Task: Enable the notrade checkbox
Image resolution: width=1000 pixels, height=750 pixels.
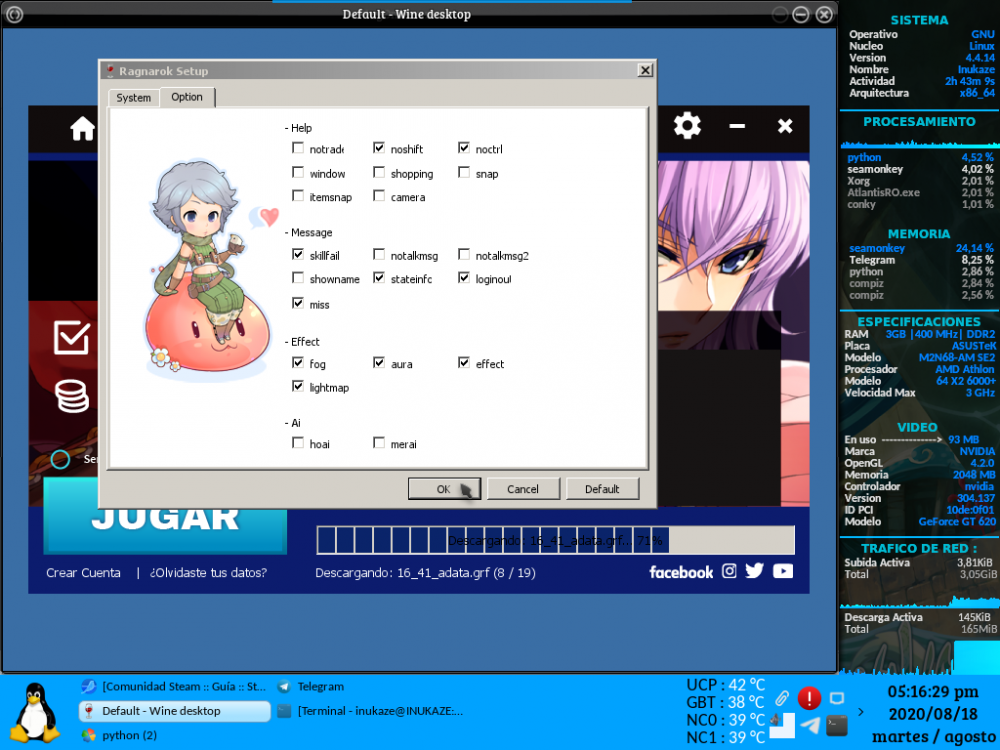Action: tap(298, 149)
